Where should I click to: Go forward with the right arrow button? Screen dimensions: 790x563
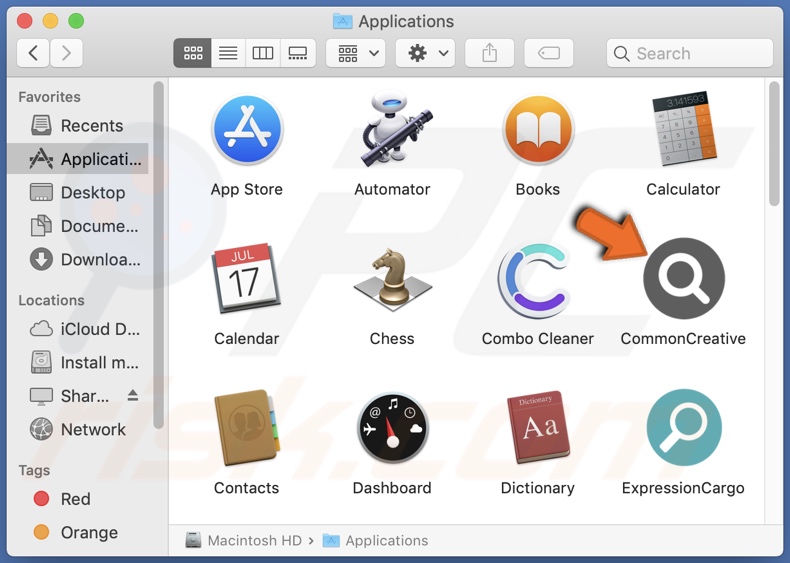66,53
